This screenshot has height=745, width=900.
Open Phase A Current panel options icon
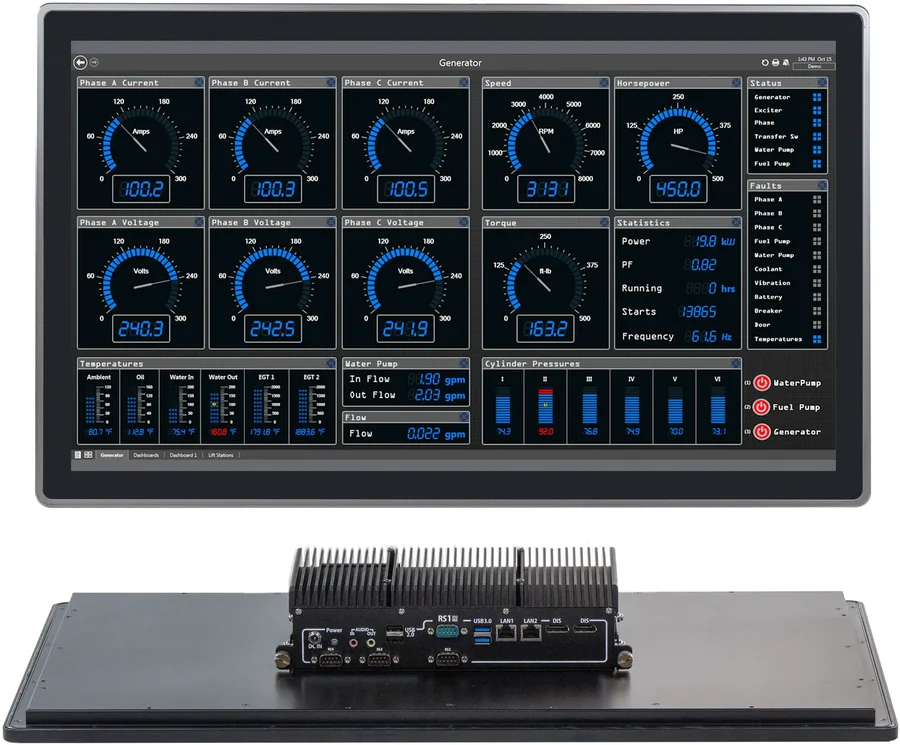199,83
